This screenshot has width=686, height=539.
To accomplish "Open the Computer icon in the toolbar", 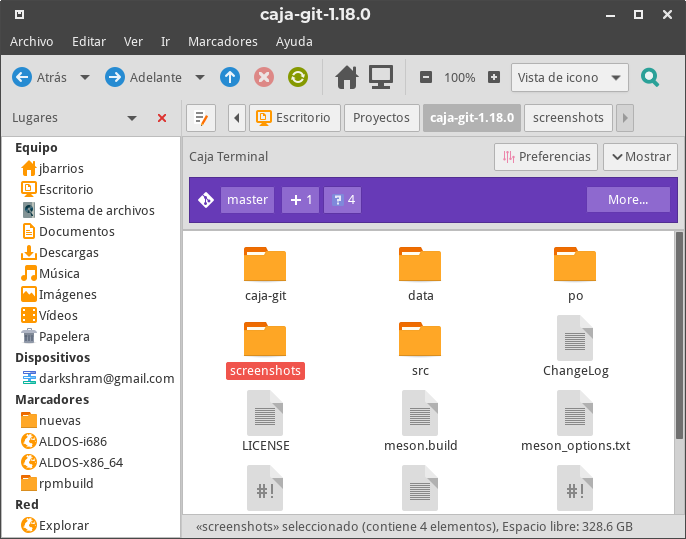I will 381,77.
